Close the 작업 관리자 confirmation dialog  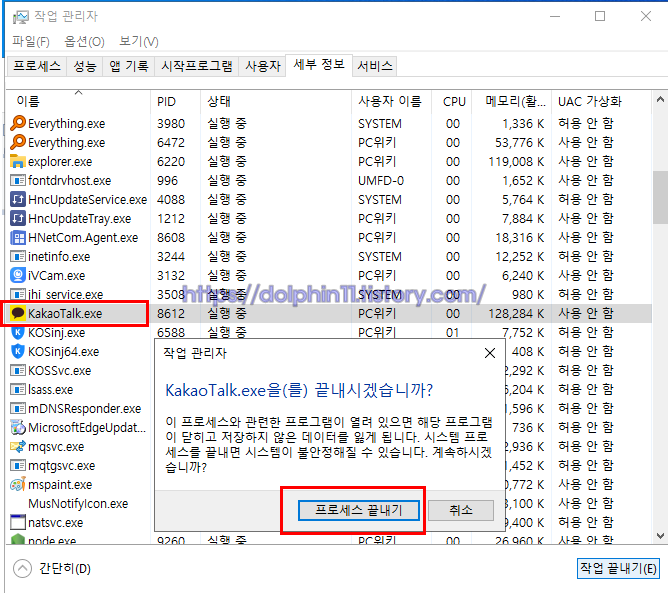(490, 353)
